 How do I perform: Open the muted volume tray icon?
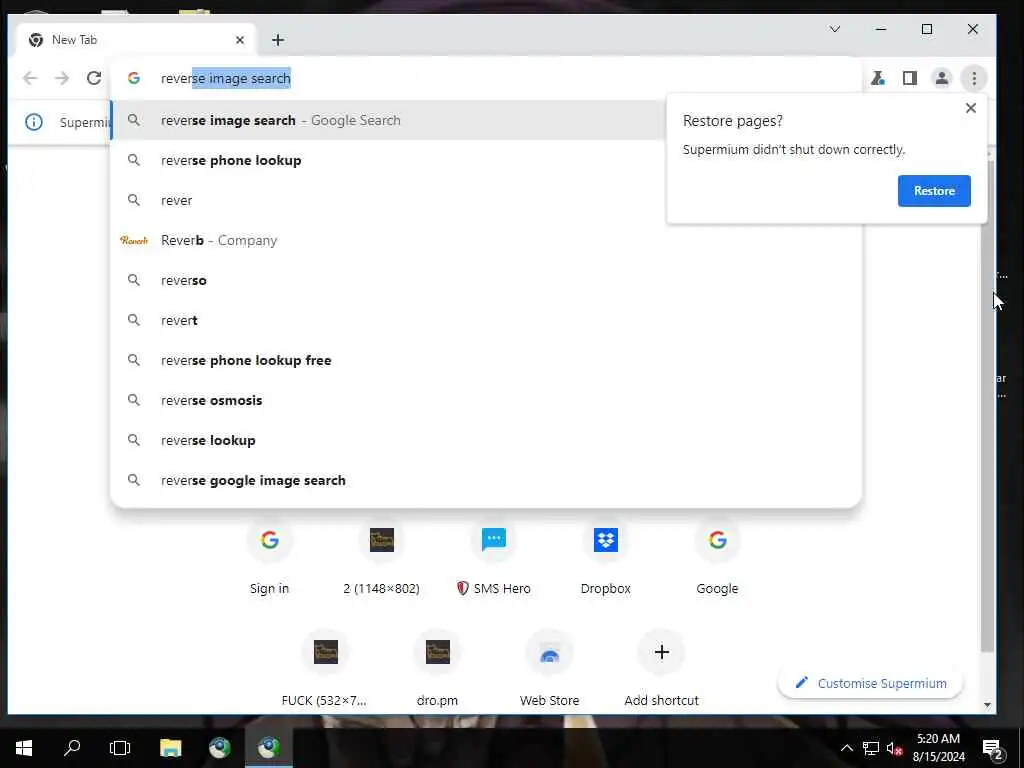894,748
